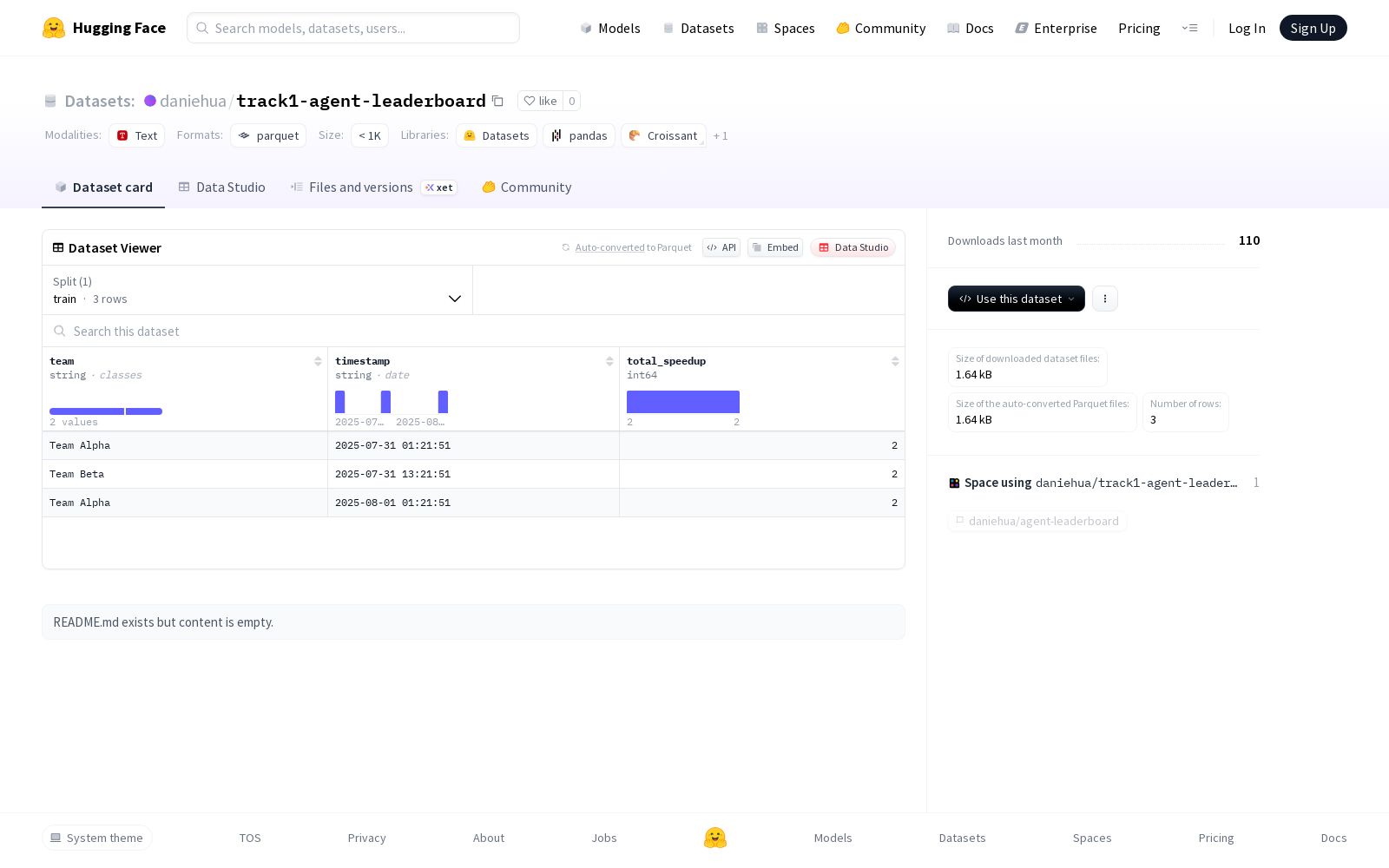Open the navigation overflow menu icon
This screenshot has width=1389, height=868.
1189,28
